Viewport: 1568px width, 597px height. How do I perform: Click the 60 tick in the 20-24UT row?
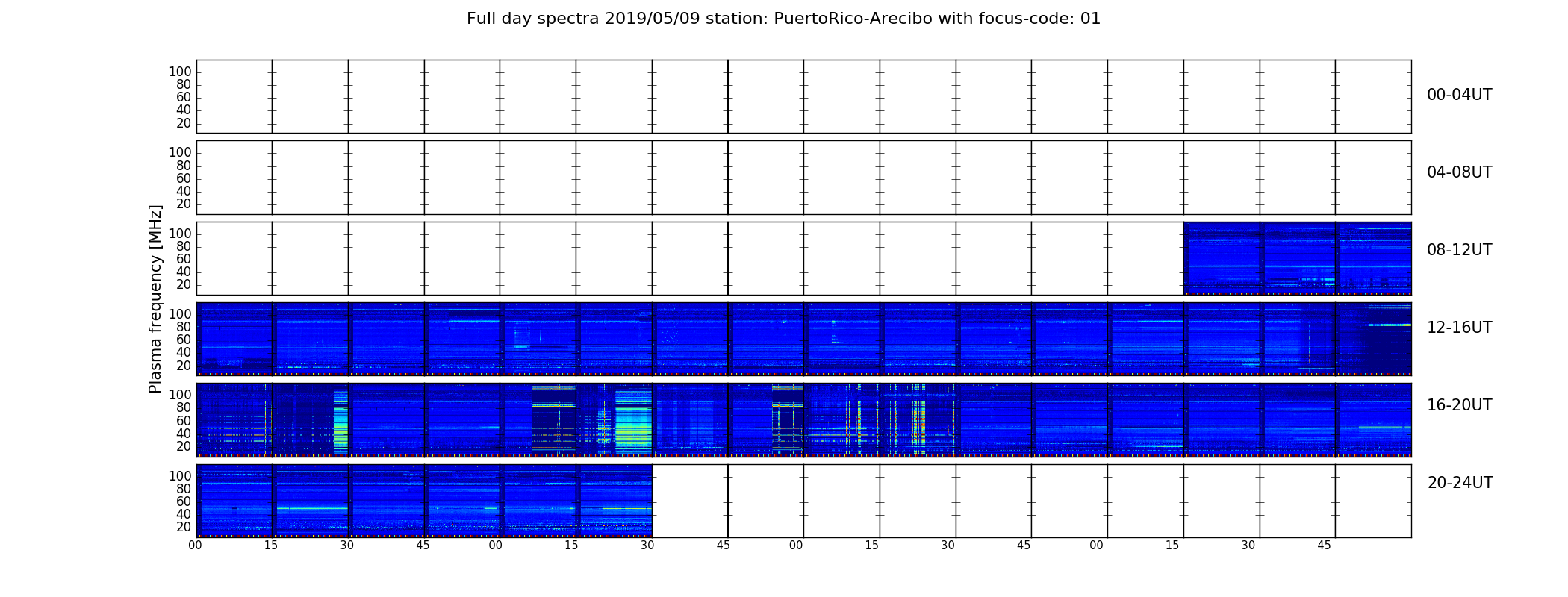(x=184, y=501)
